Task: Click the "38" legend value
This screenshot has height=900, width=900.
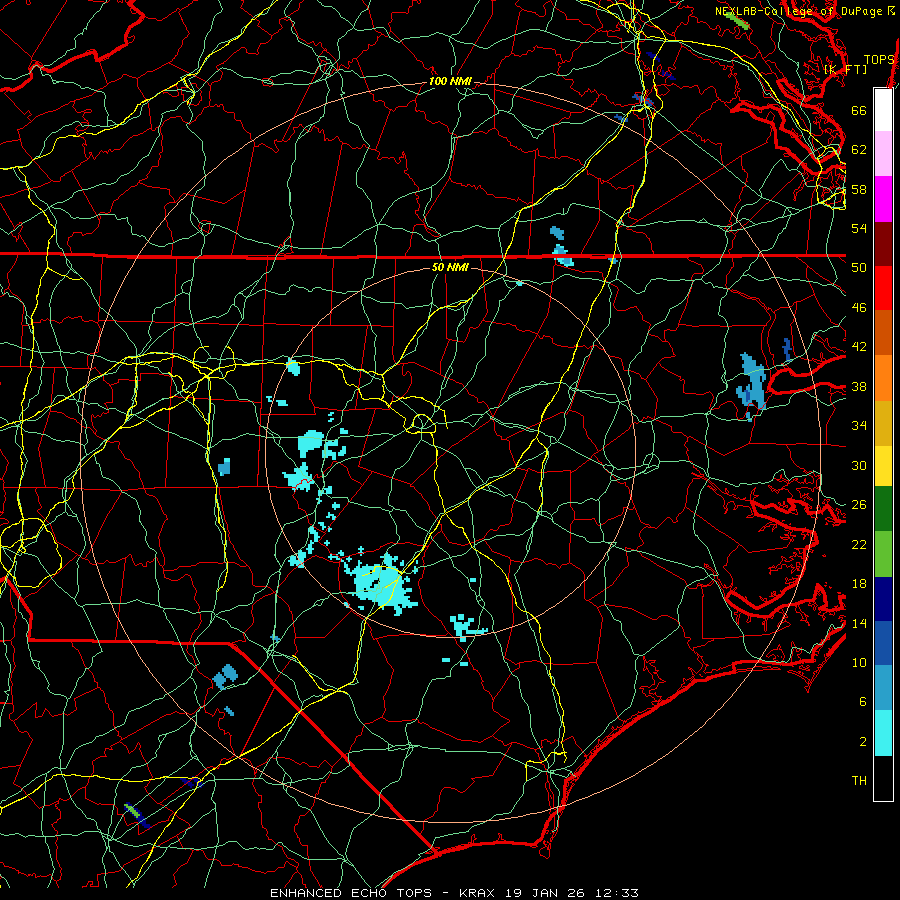Action: [x=859, y=386]
